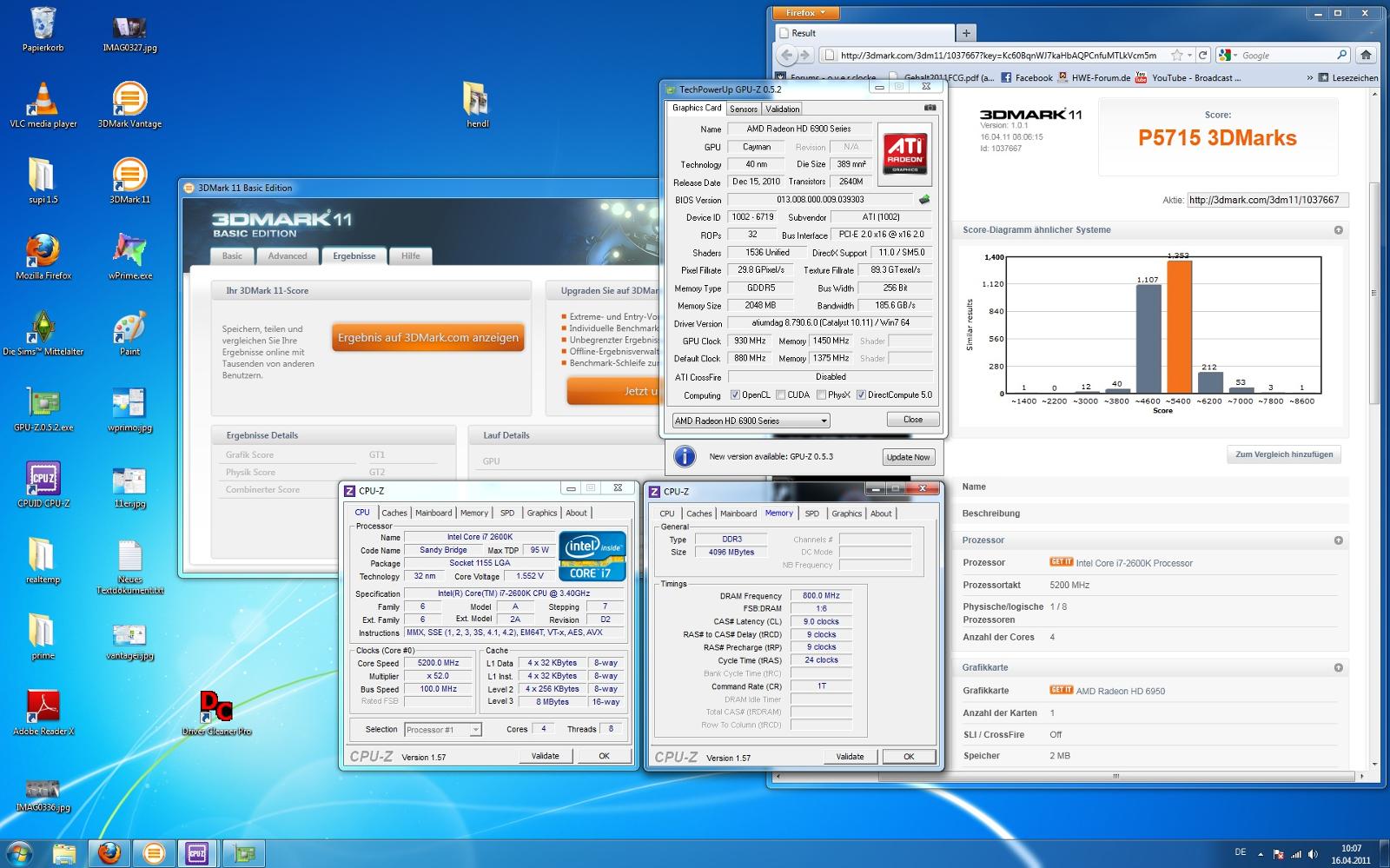Viewport: 1390px width, 868px height.
Task: Collapse the Grafikkarte section on 3DMark page
Action: click(1338, 668)
